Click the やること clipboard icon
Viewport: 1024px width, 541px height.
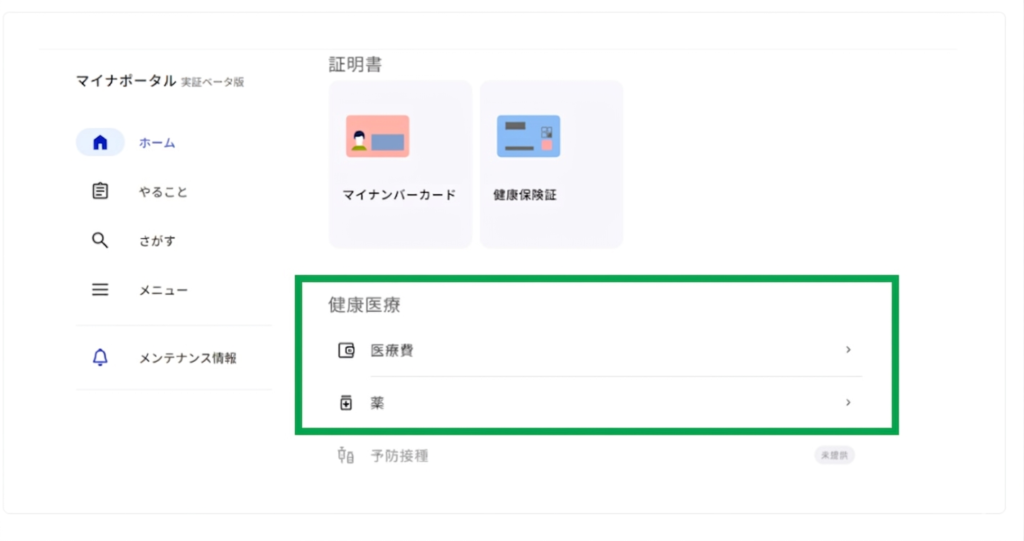[x=100, y=191]
